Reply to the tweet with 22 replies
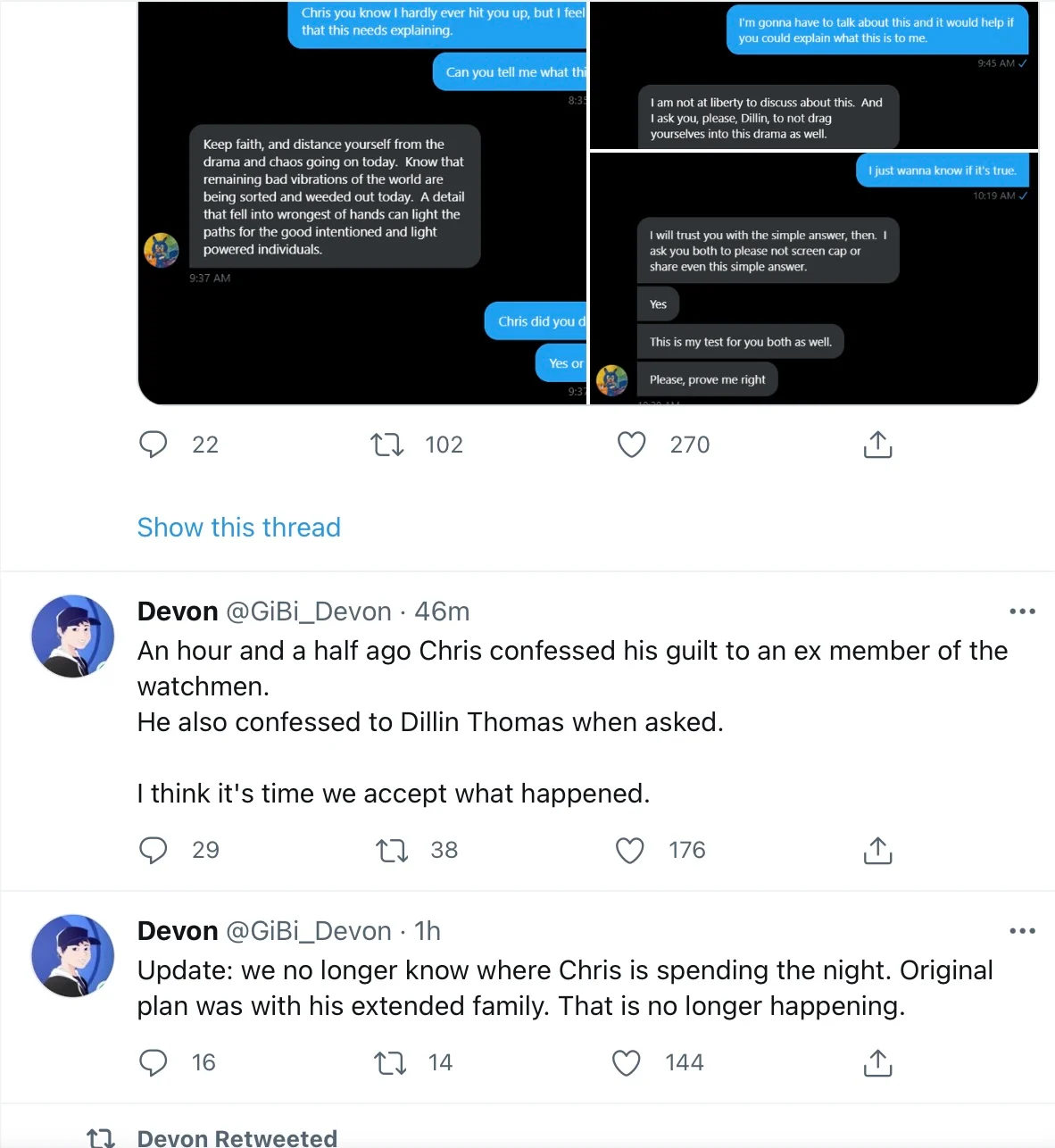Image resolution: width=1055 pixels, height=1148 pixels. point(154,444)
